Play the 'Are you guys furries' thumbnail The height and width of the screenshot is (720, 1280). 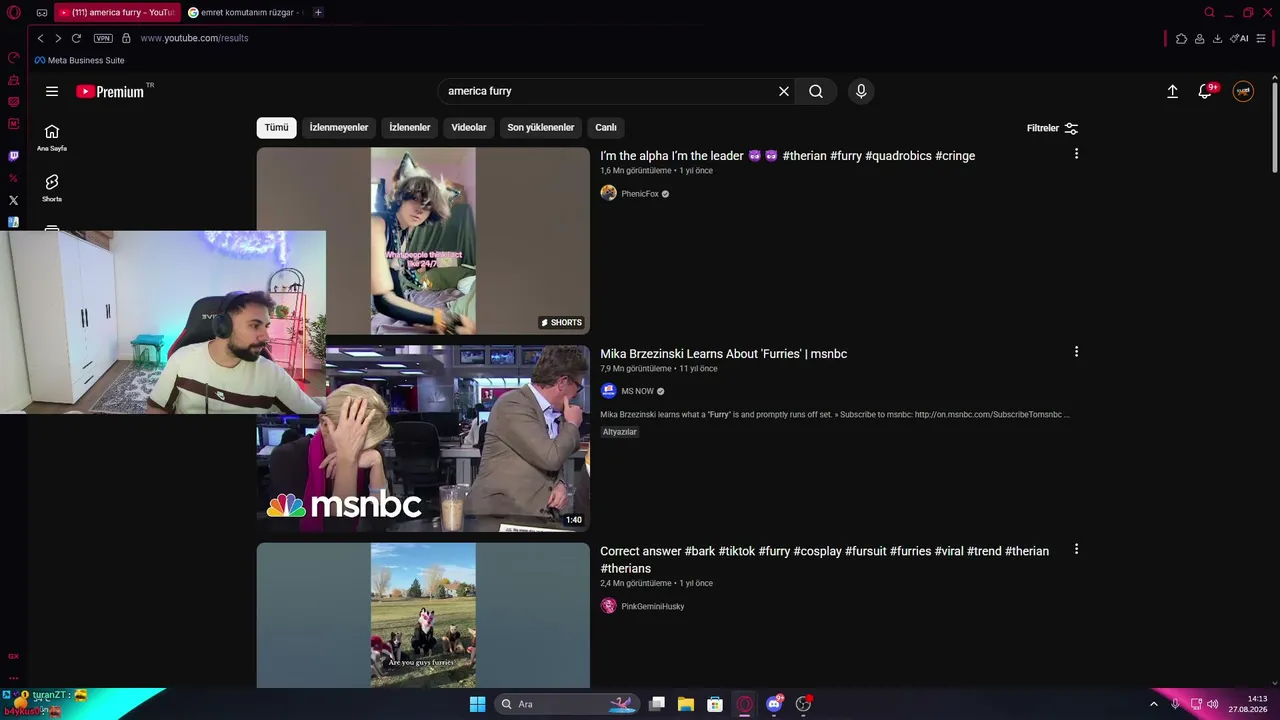pyautogui.click(x=423, y=615)
